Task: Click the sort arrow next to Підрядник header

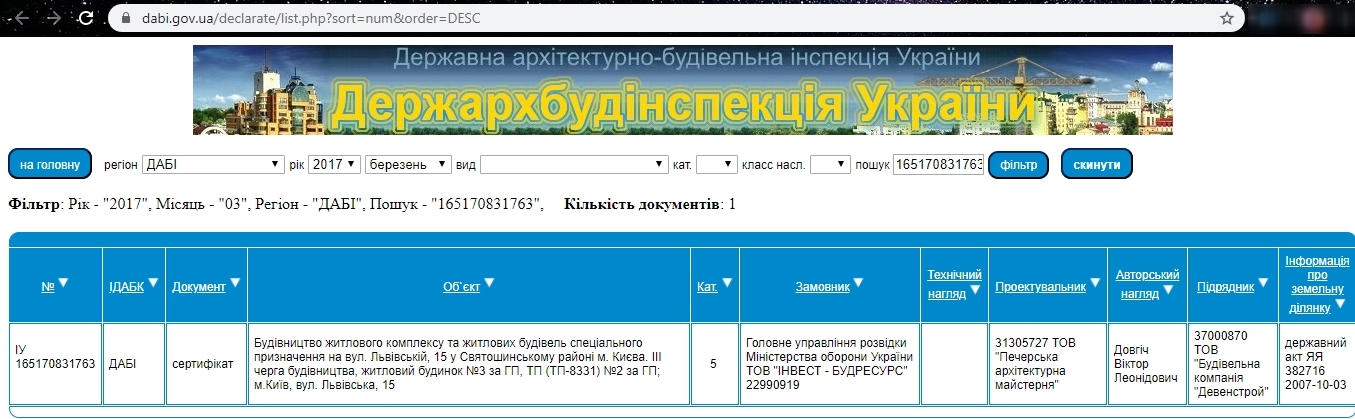Action: [1264, 284]
